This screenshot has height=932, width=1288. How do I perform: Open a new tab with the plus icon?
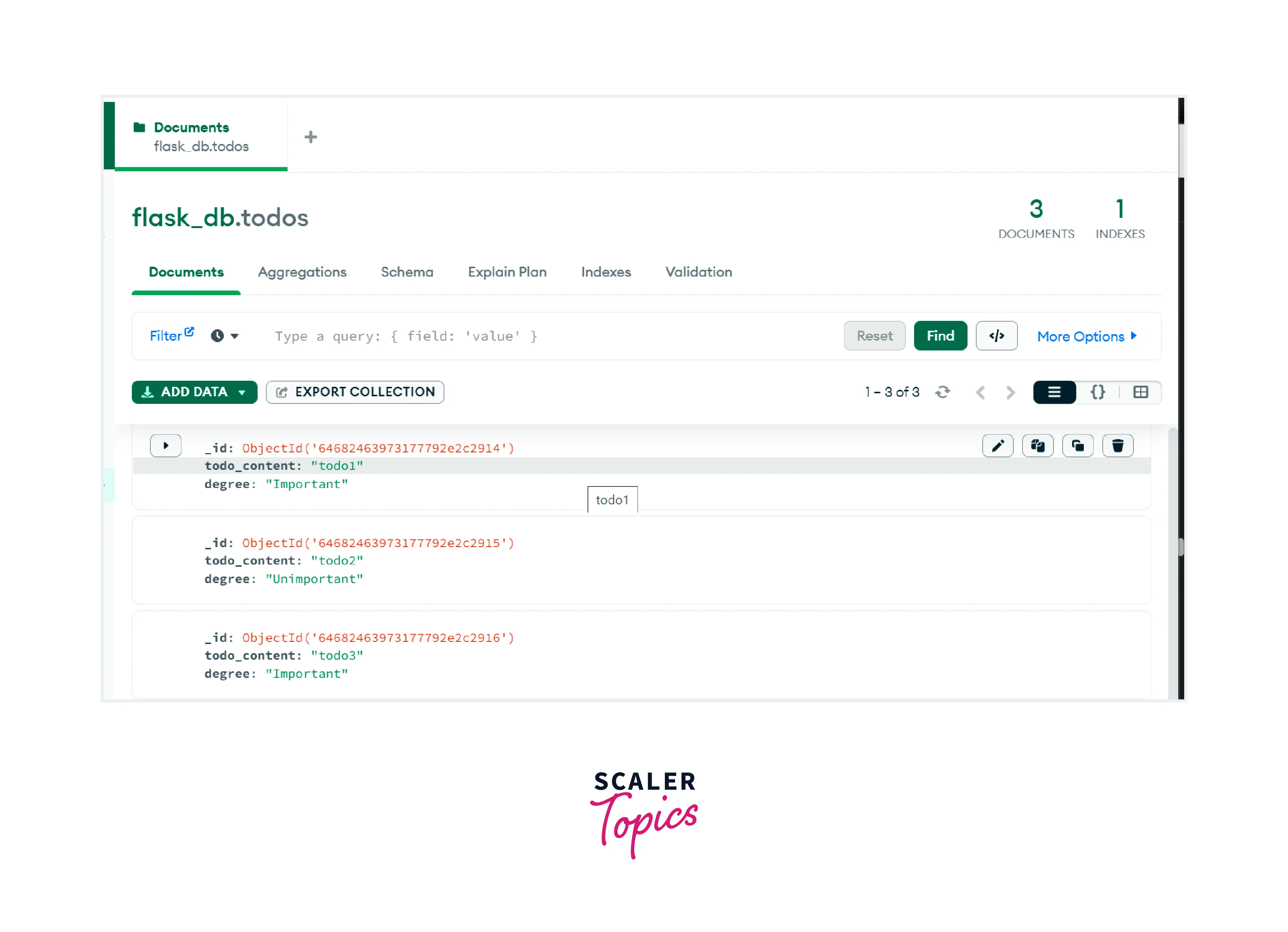click(x=311, y=137)
